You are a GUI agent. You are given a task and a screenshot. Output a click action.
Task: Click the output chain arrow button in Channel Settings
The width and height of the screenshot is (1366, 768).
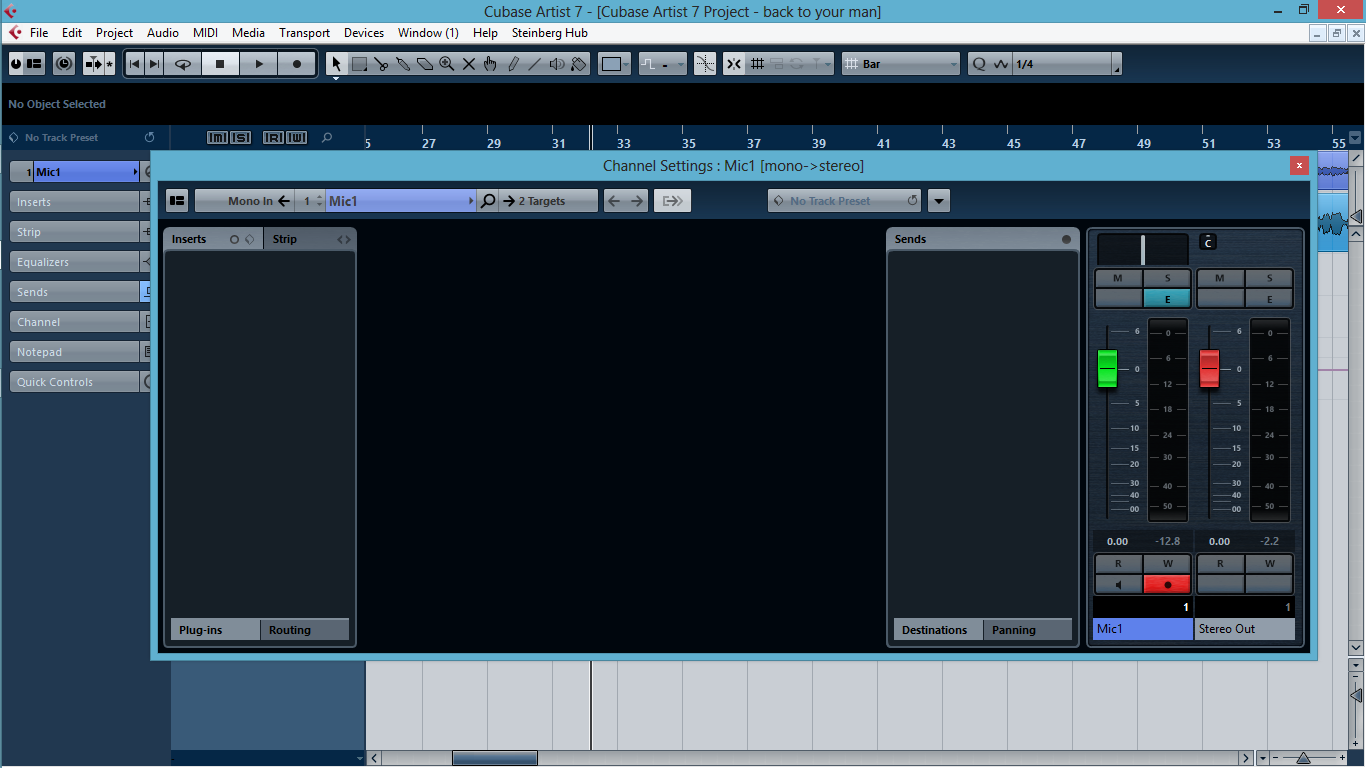(x=673, y=201)
